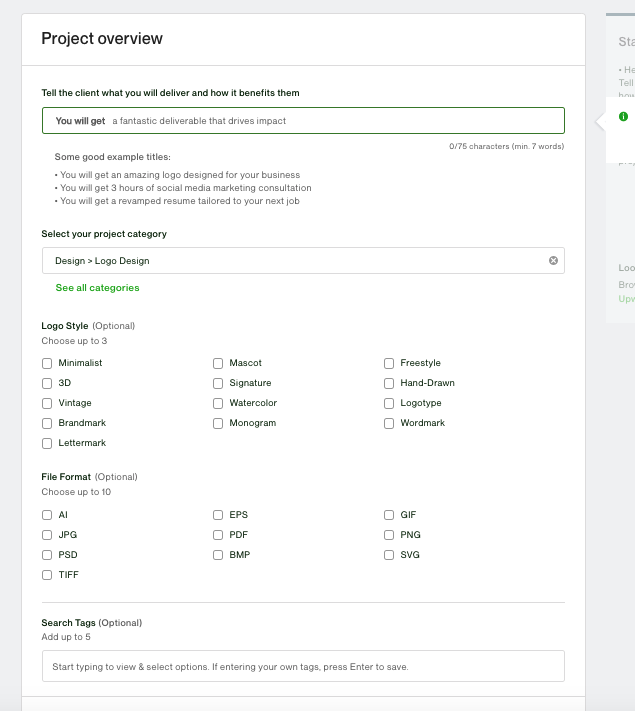This screenshot has height=711, width=635.
Task: Select the GIF file format checkbox
Action: [x=391, y=515]
